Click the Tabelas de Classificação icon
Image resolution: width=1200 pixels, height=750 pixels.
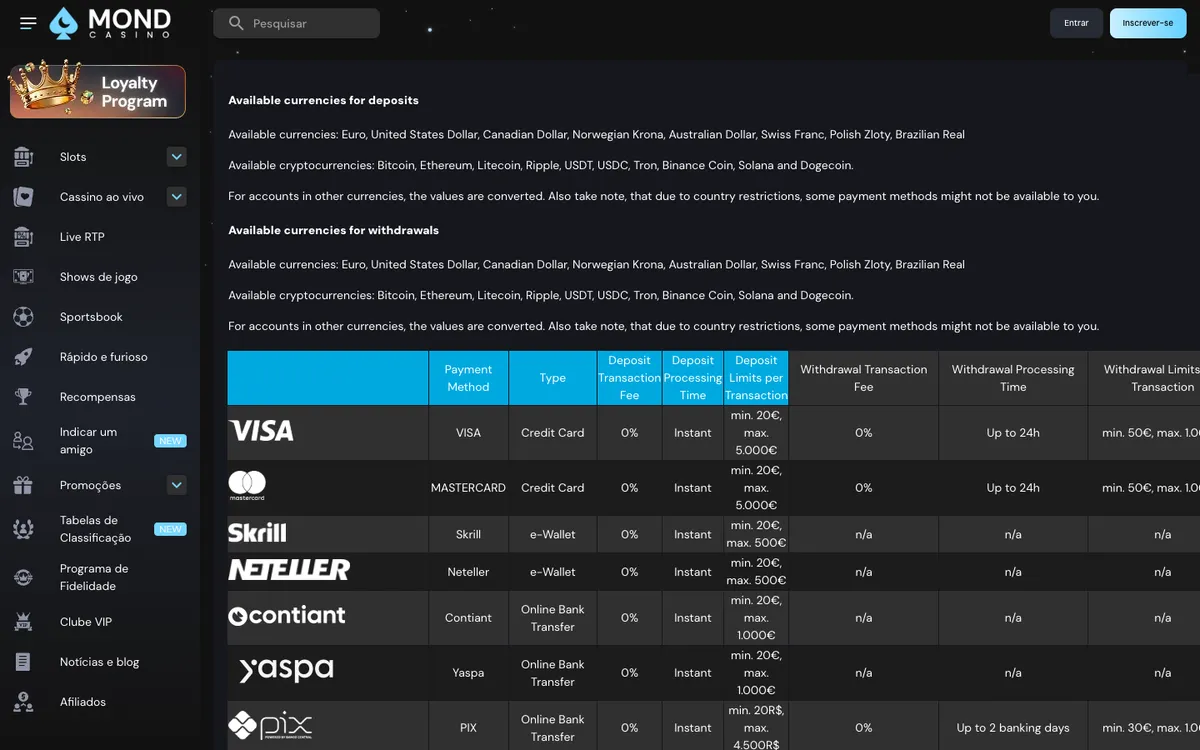point(23,529)
